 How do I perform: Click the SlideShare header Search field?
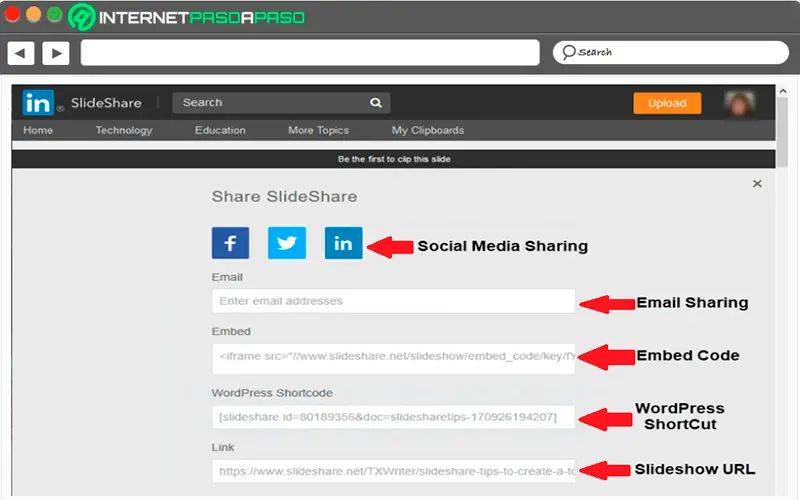coord(281,103)
